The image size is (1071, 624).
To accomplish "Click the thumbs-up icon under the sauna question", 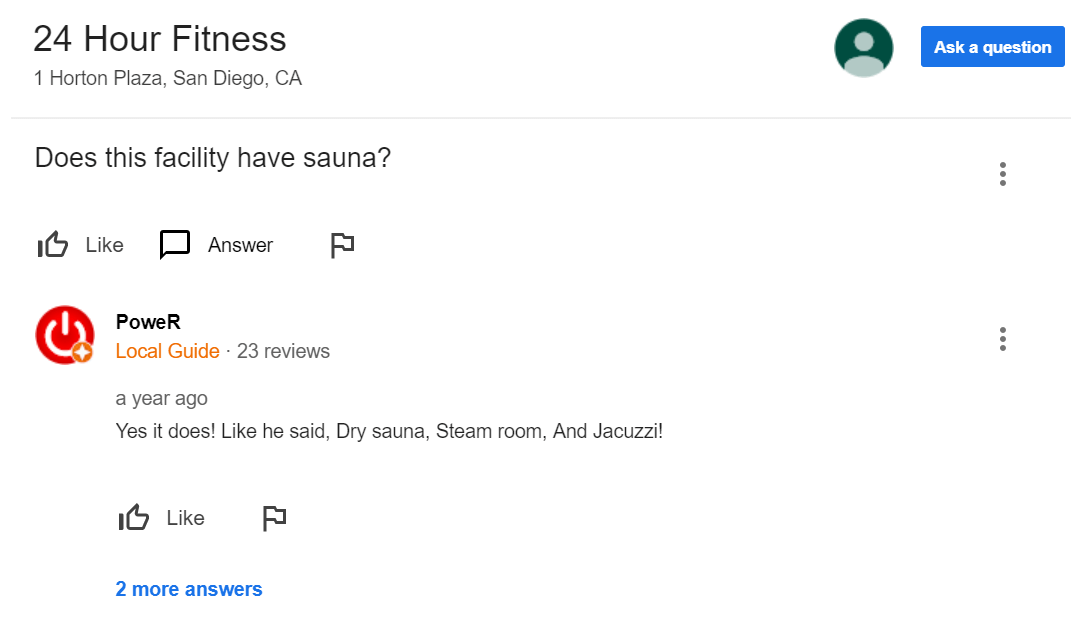I will (52, 245).
